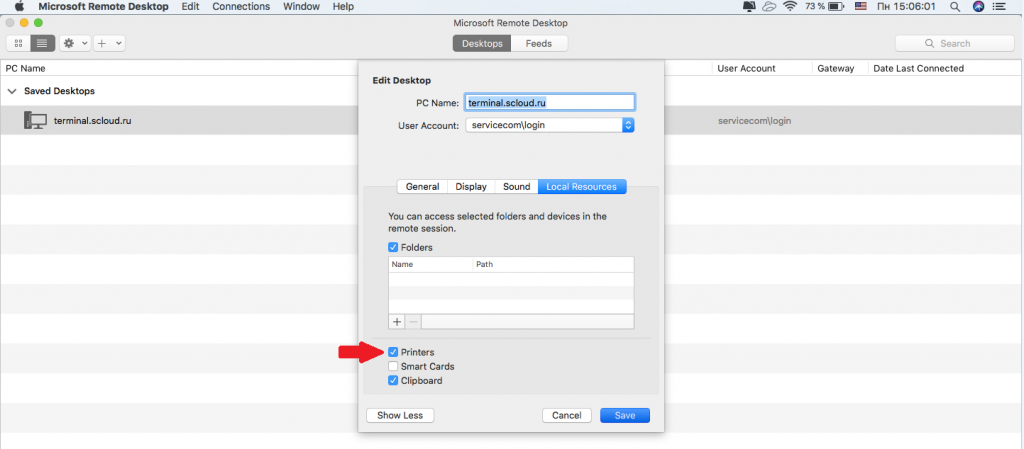The width and height of the screenshot is (1024, 449).
Task: Switch to the Display tab
Action: coord(471,187)
